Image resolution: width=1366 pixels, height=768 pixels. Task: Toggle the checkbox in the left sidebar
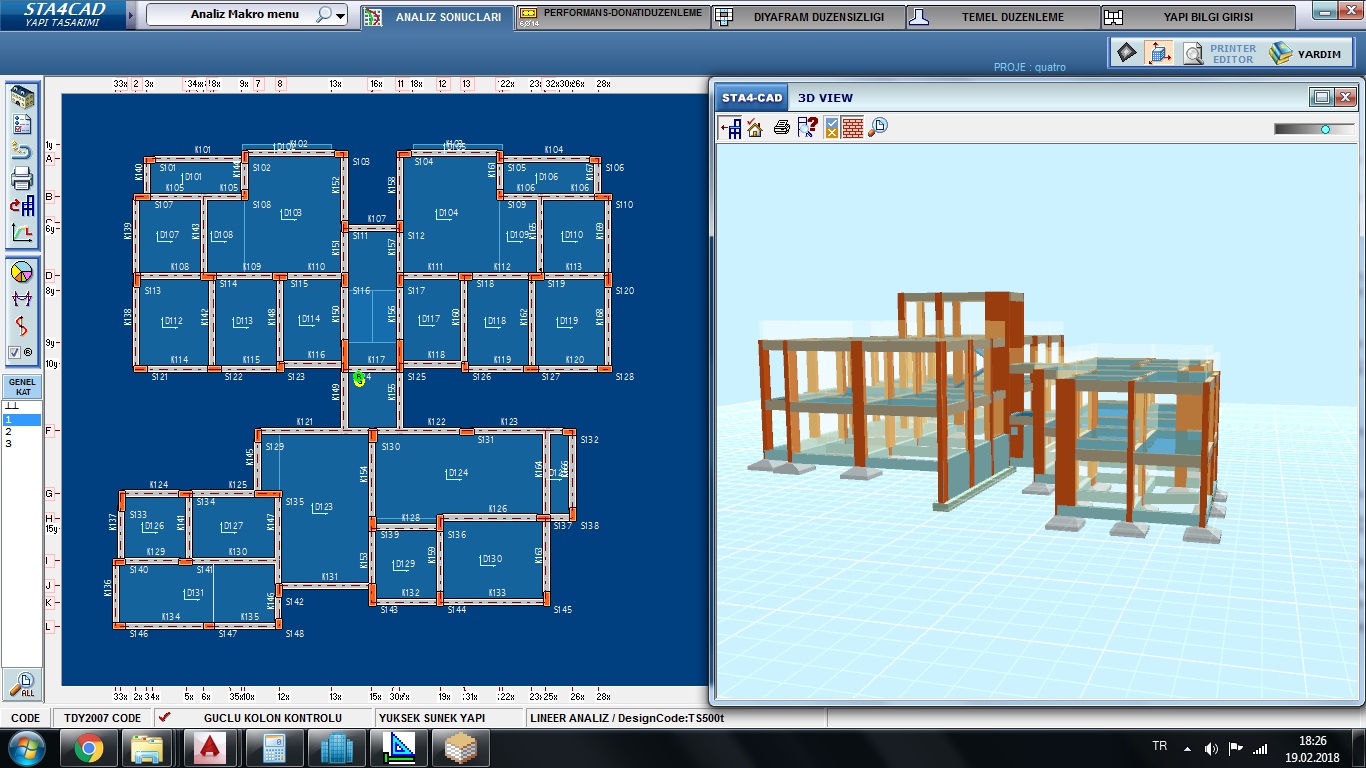click(14, 352)
